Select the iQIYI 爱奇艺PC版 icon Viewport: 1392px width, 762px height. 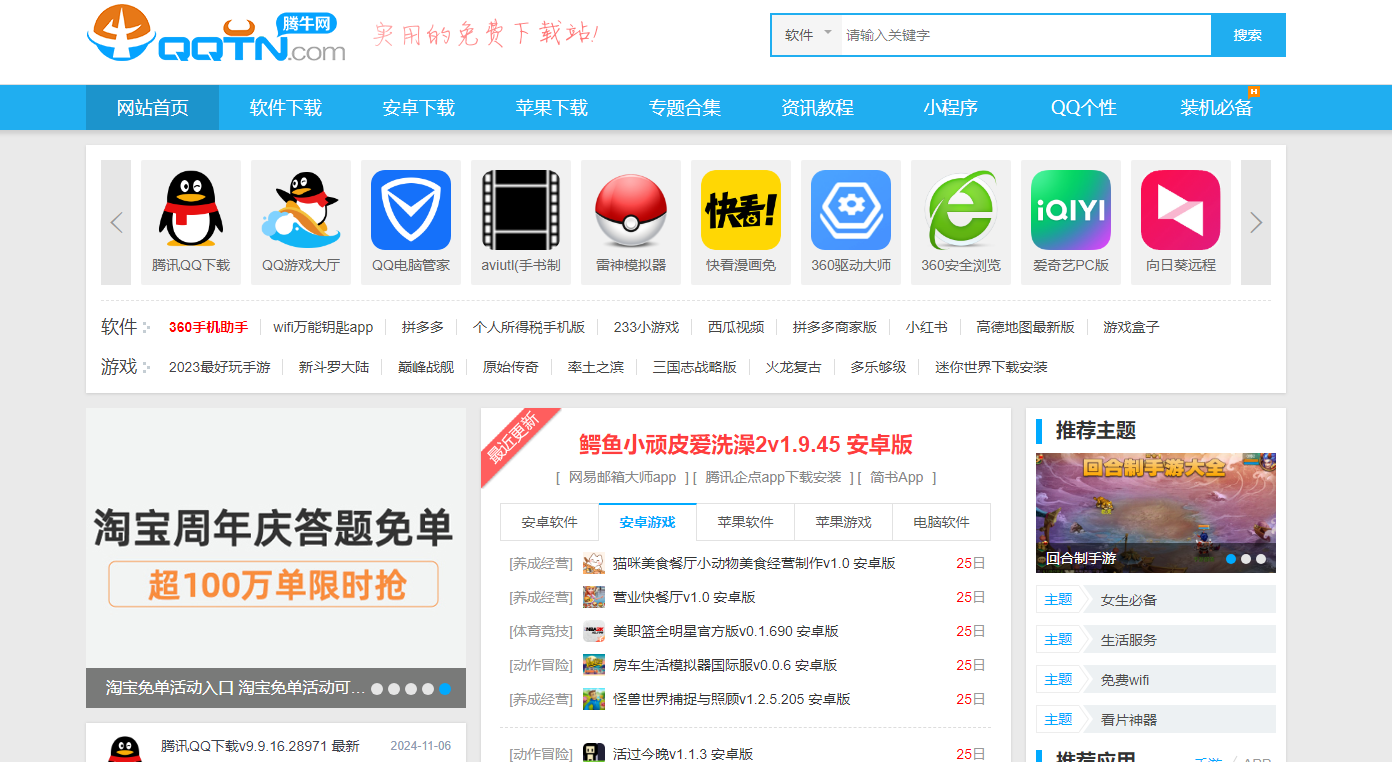(1070, 210)
